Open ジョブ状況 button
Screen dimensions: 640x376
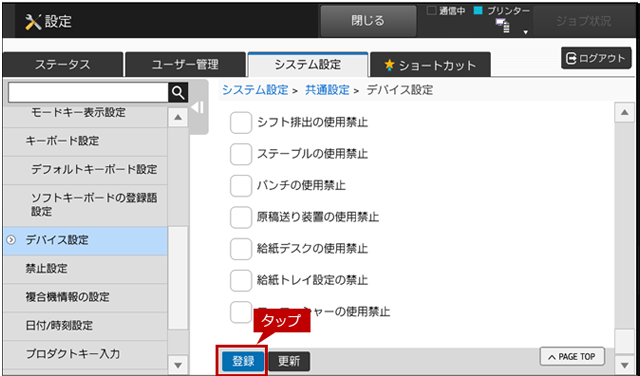point(584,21)
